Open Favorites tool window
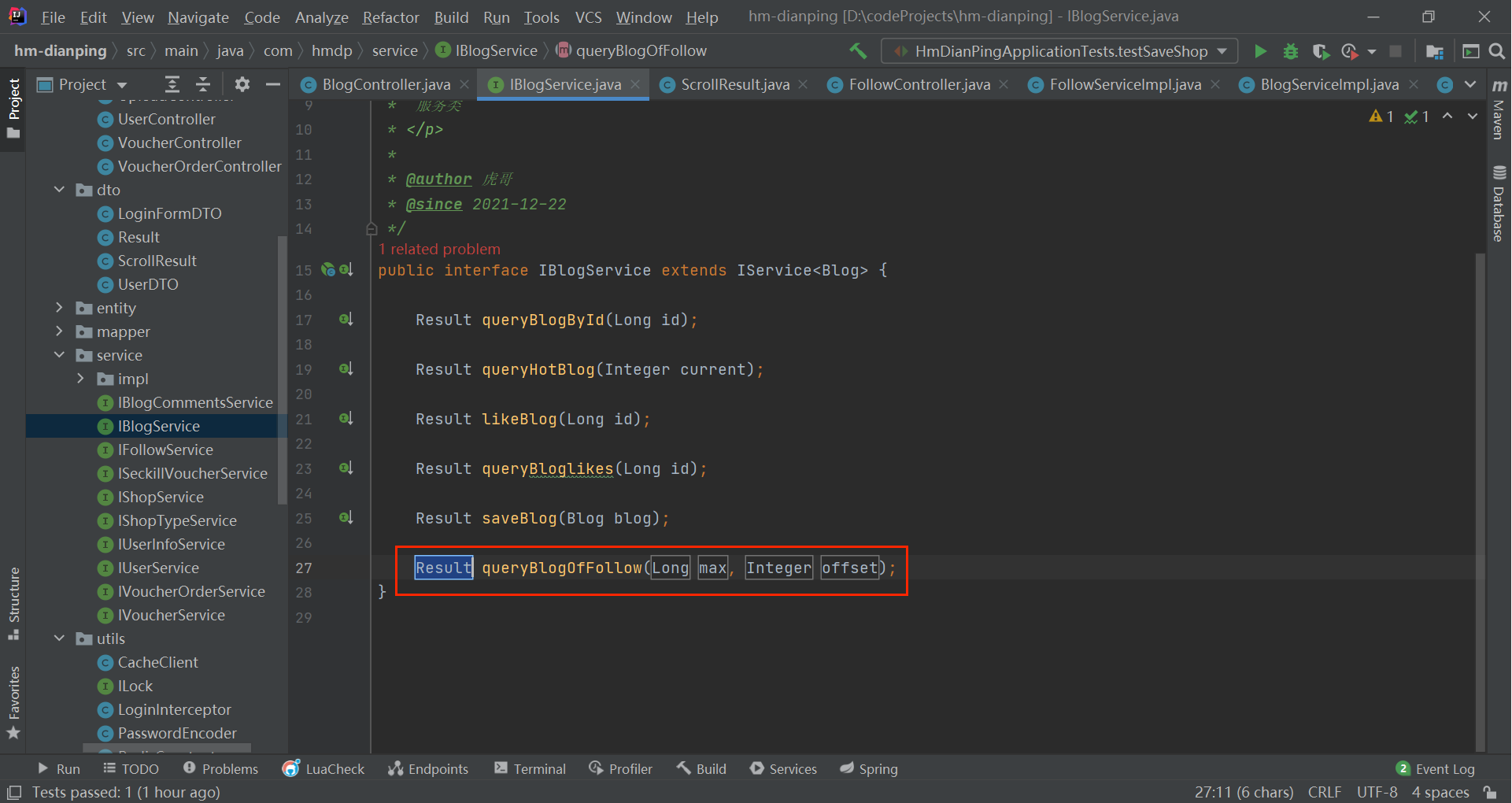The height and width of the screenshot is (803, 1512). [13, 703]
